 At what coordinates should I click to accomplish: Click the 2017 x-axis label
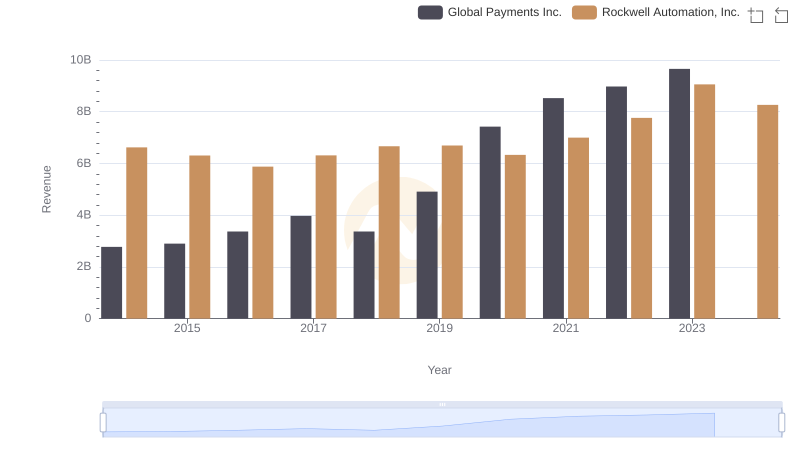point(313,328)
